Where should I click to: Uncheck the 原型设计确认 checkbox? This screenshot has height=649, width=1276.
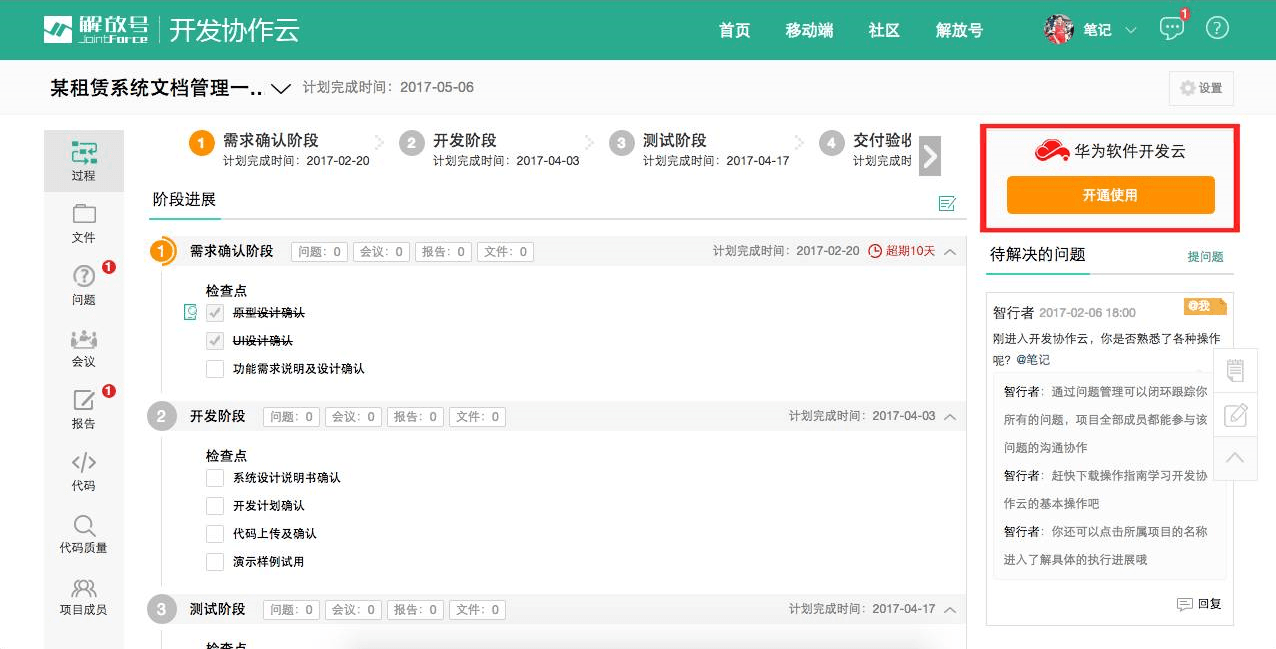coord(215,313)
